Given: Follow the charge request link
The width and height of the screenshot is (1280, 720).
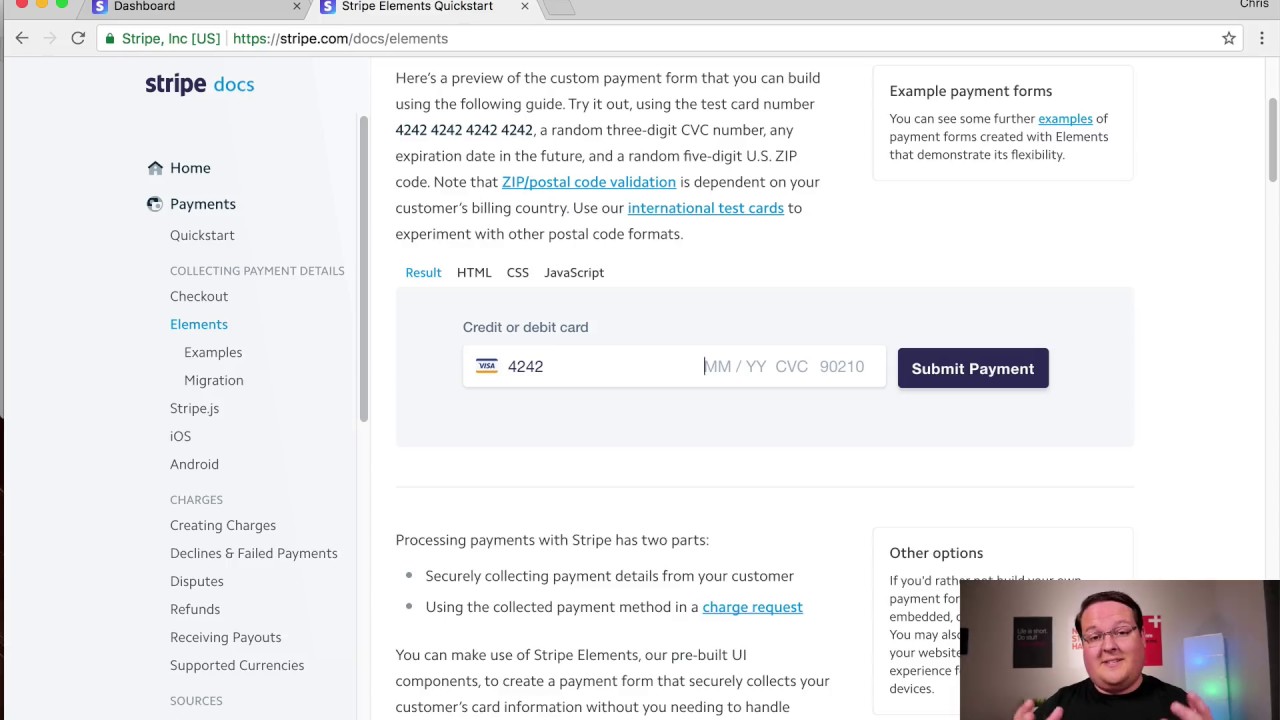Looking at the screenshot, I should click(x=752, y=607).
